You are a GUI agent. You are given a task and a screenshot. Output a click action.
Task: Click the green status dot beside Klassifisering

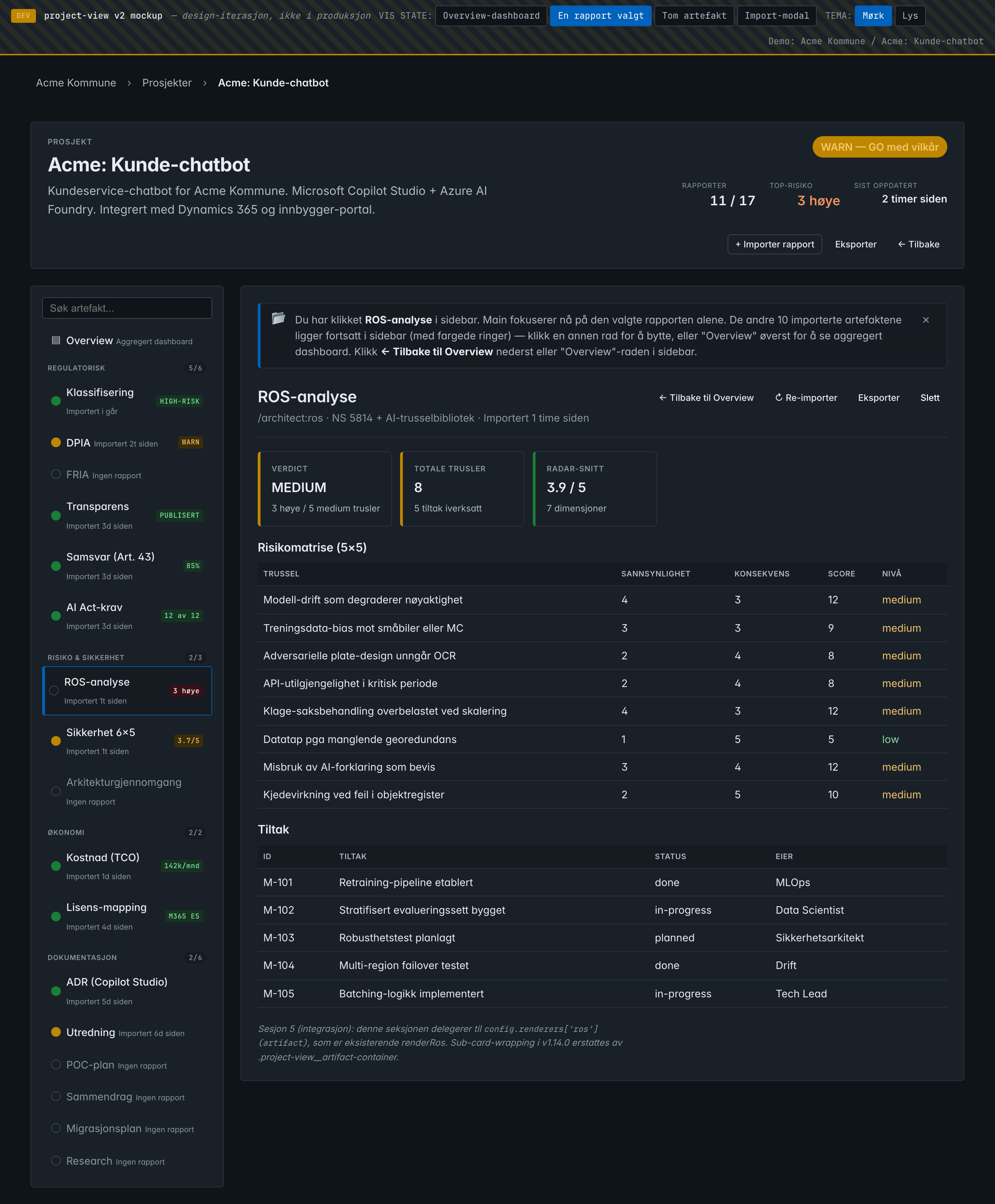pyautogui.click(x=56, y=401)
